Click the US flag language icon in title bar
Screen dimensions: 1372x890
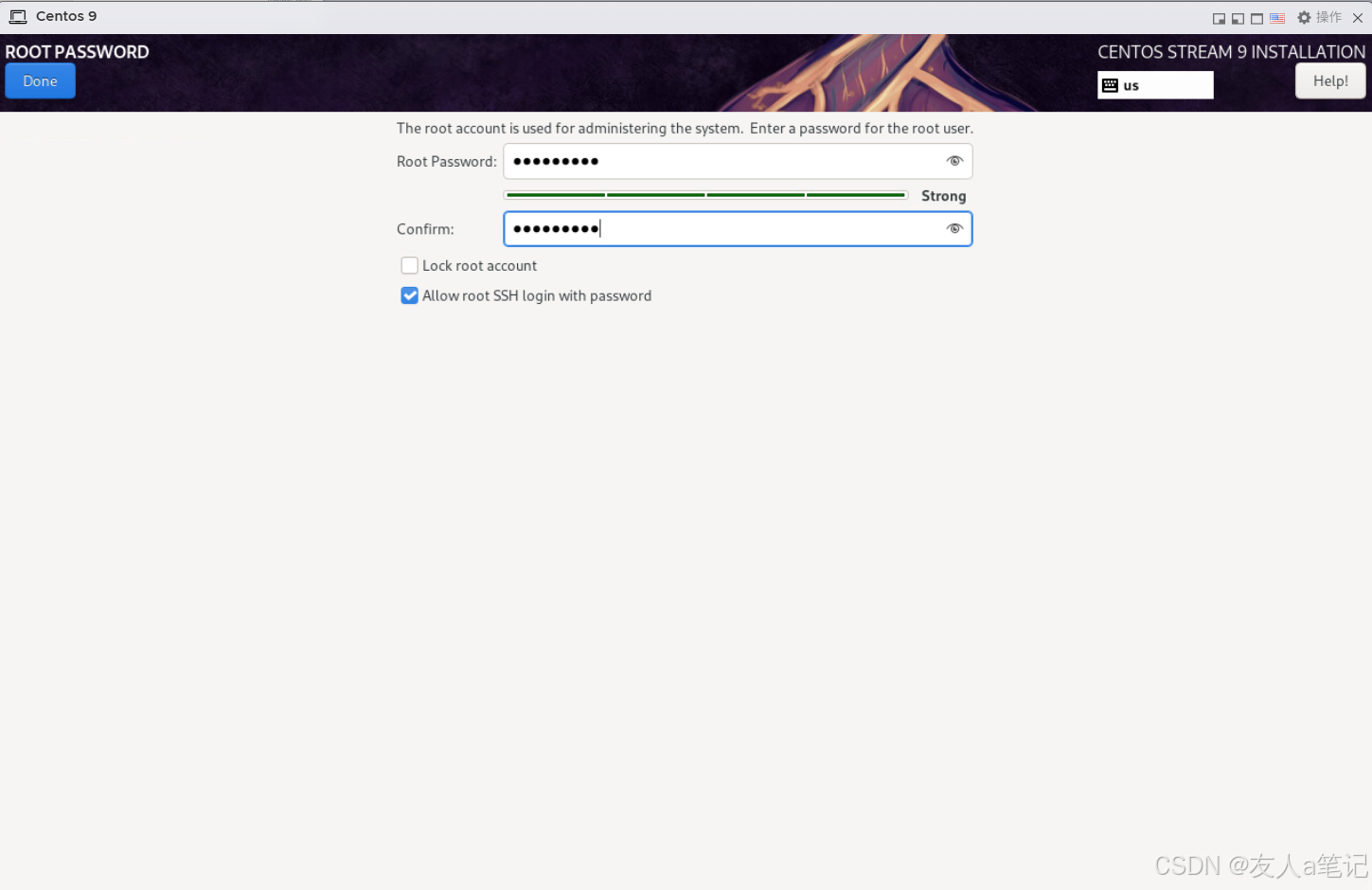click(1277, 18)
